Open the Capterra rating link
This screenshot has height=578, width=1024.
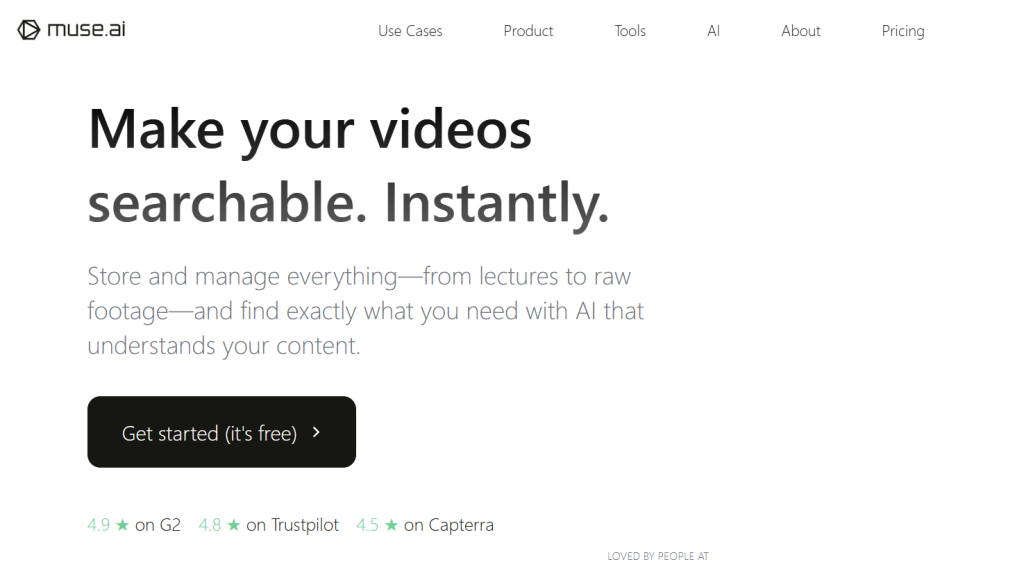pyautogui.click(x=425, y=525)
